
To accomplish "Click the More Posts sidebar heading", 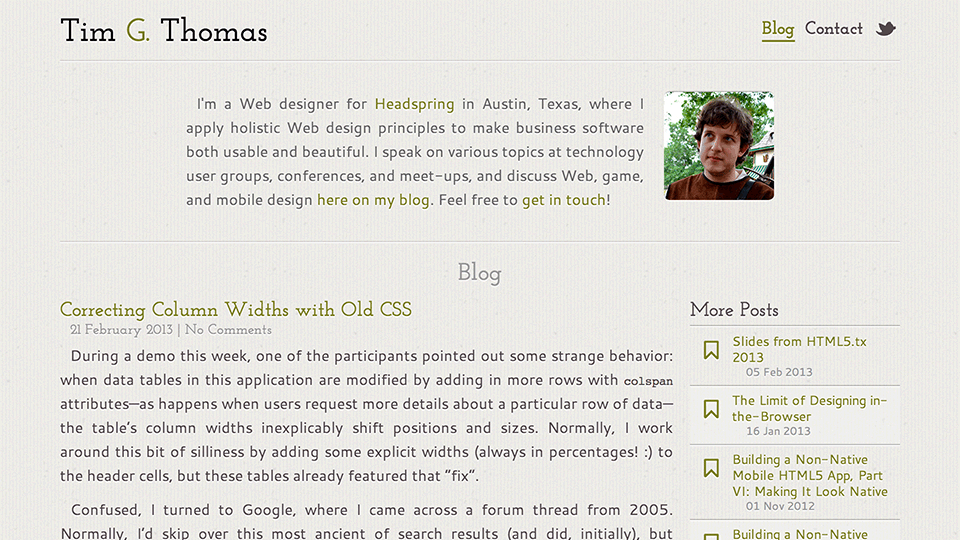I will 734,310.
